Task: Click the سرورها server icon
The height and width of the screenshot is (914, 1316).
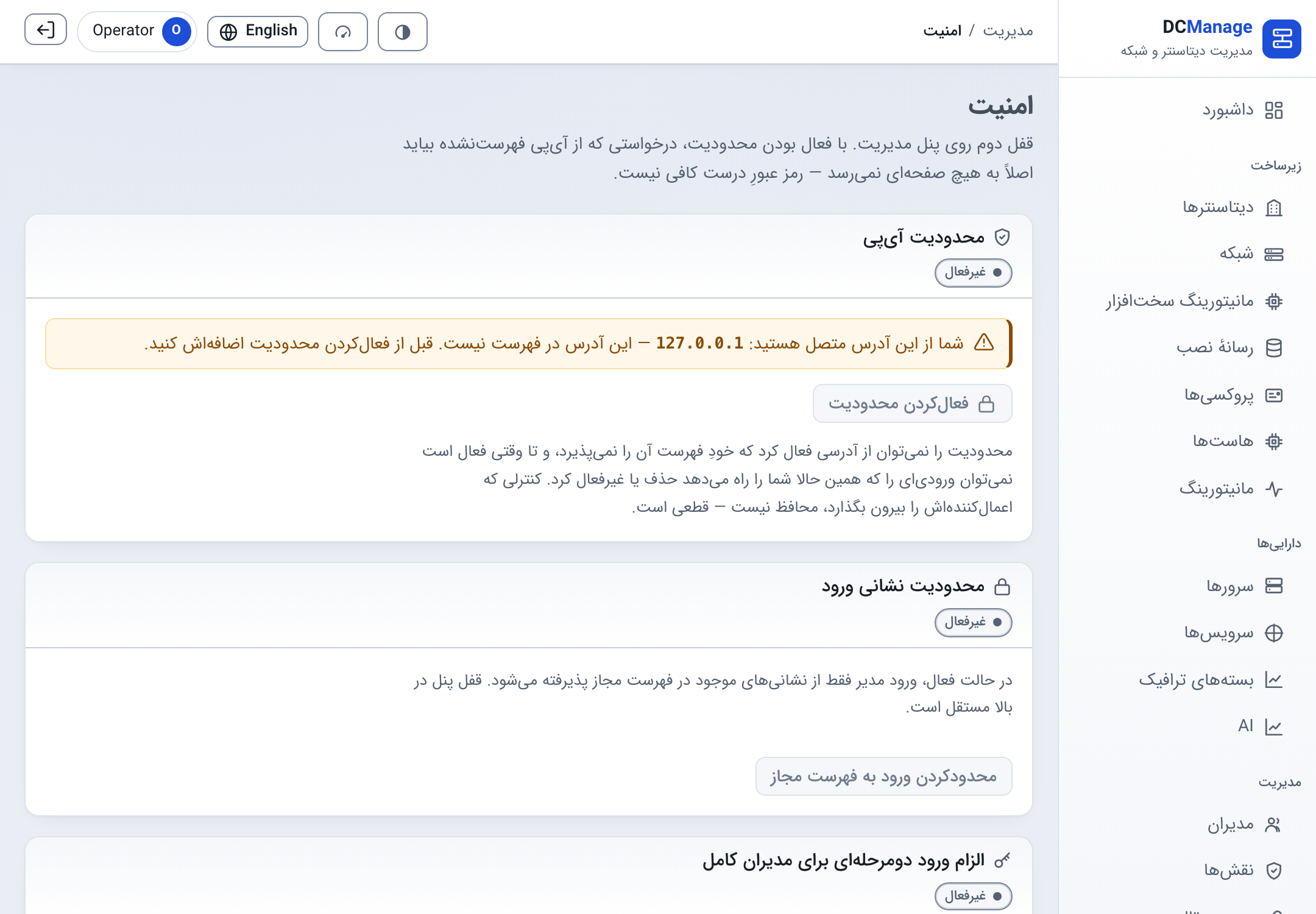Action: 1274,586
